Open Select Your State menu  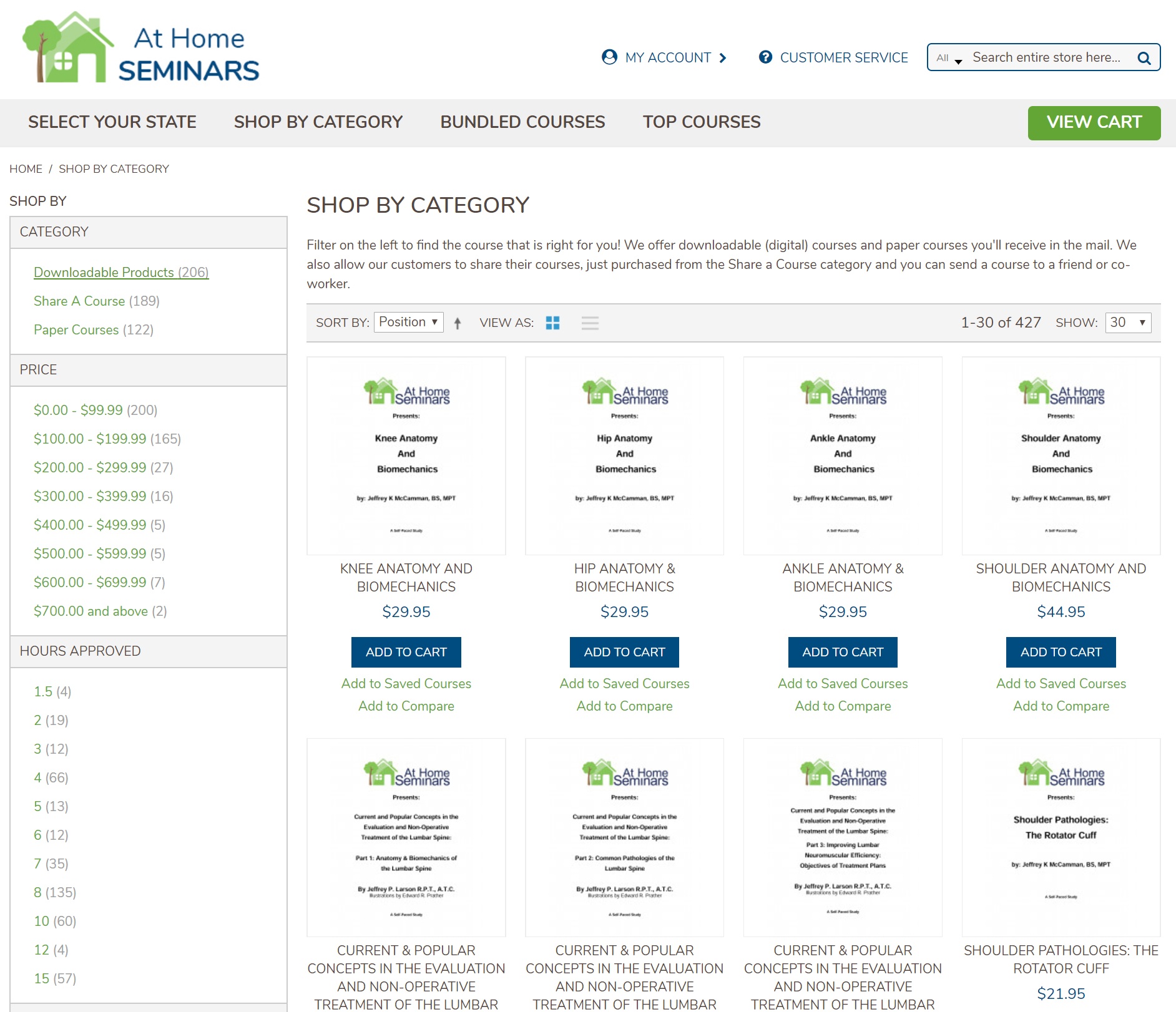[112, 122]
